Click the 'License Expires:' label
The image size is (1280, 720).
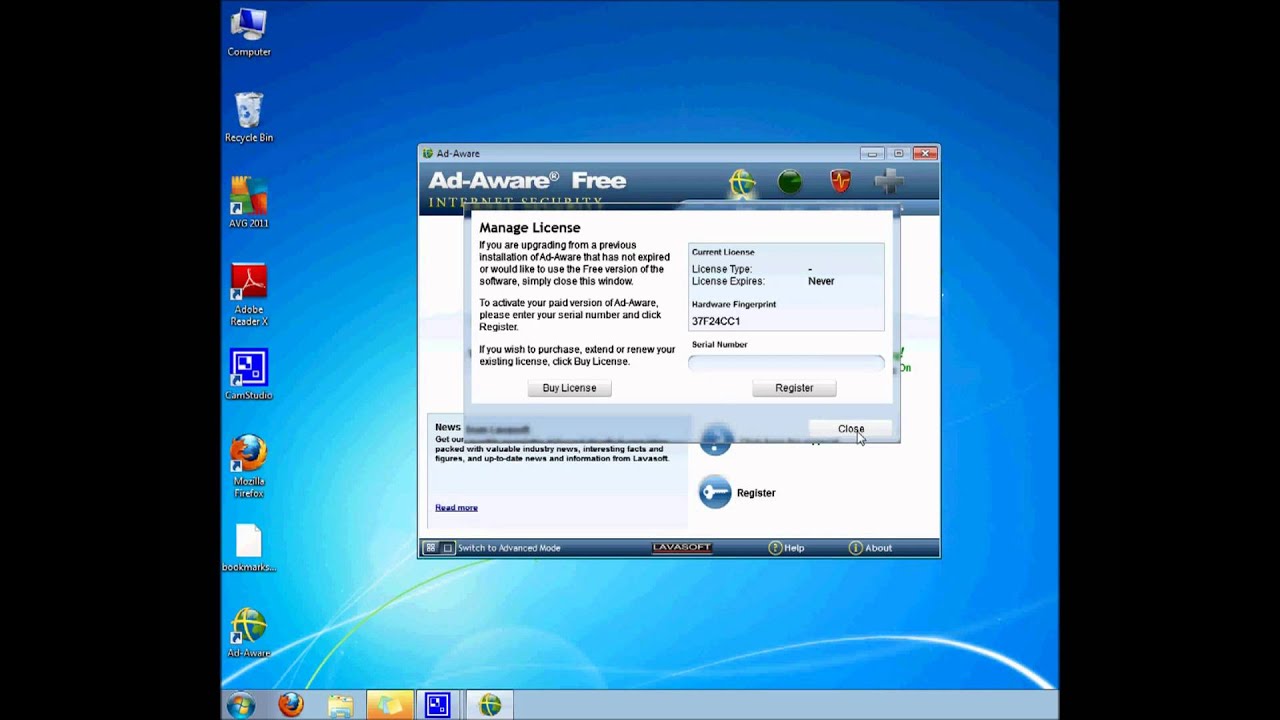727,282
